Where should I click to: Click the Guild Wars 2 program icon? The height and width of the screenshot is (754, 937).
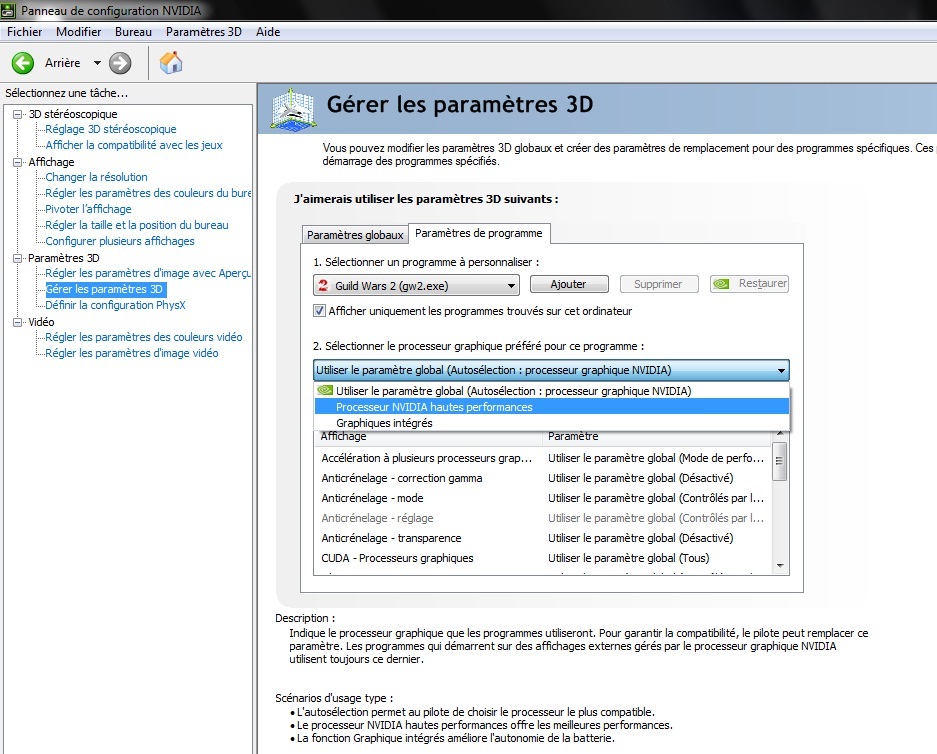point(323,286)
